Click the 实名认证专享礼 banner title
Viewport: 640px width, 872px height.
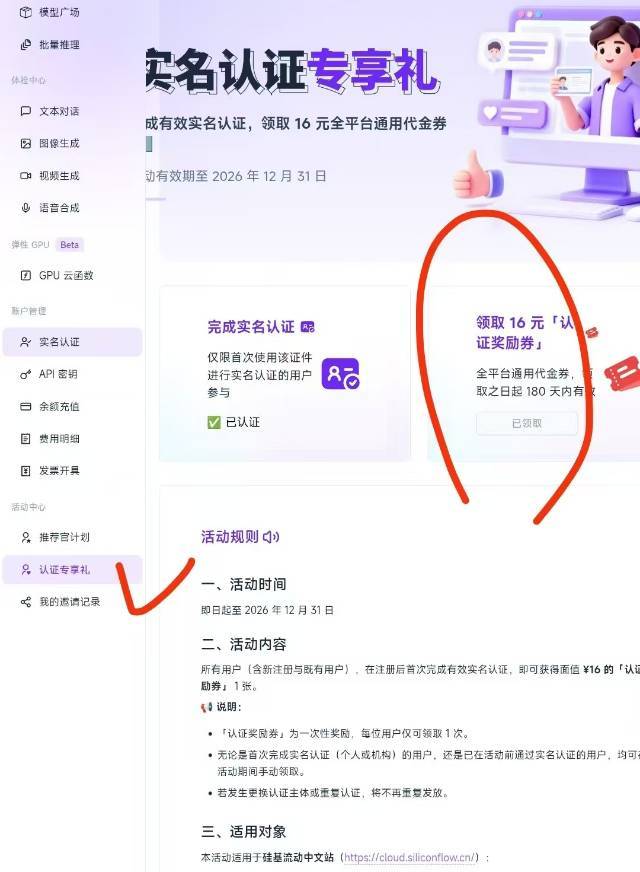tap(293, 70)
